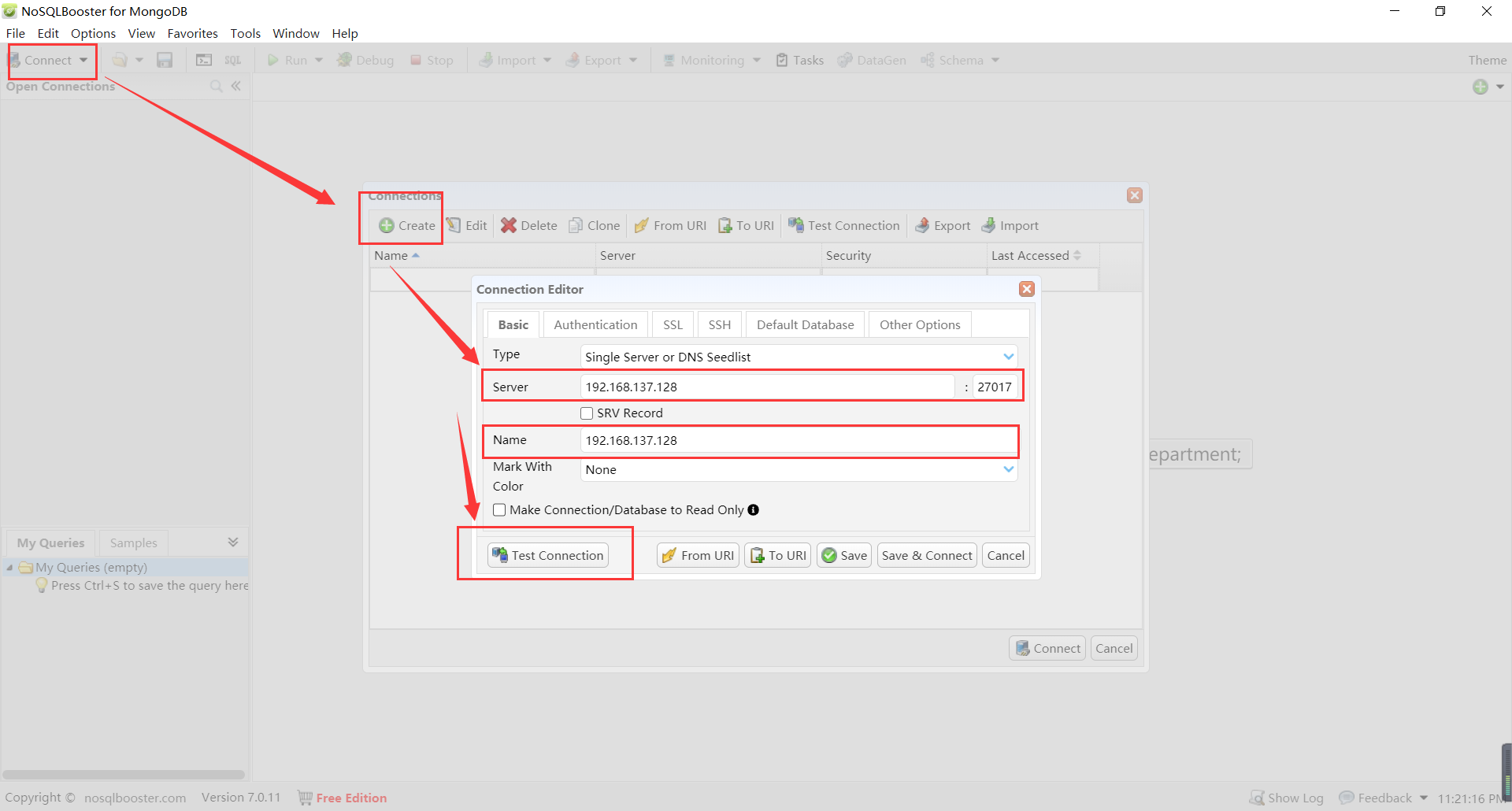Click the main toolbar Export icon
This screenshot has width=1512, height=811.
(573, 60)
